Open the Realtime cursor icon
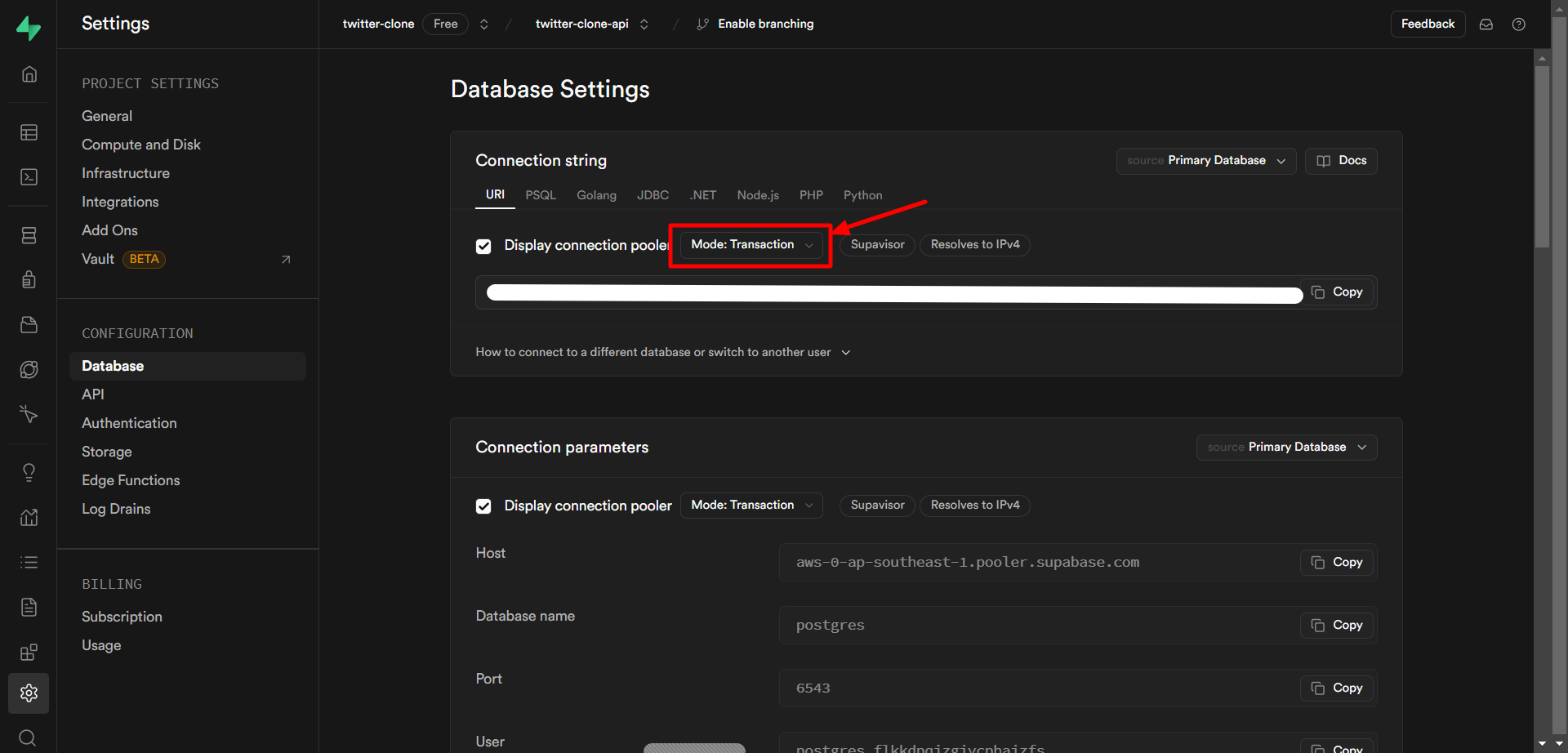The image size is (1568, 753). (29, 415)
